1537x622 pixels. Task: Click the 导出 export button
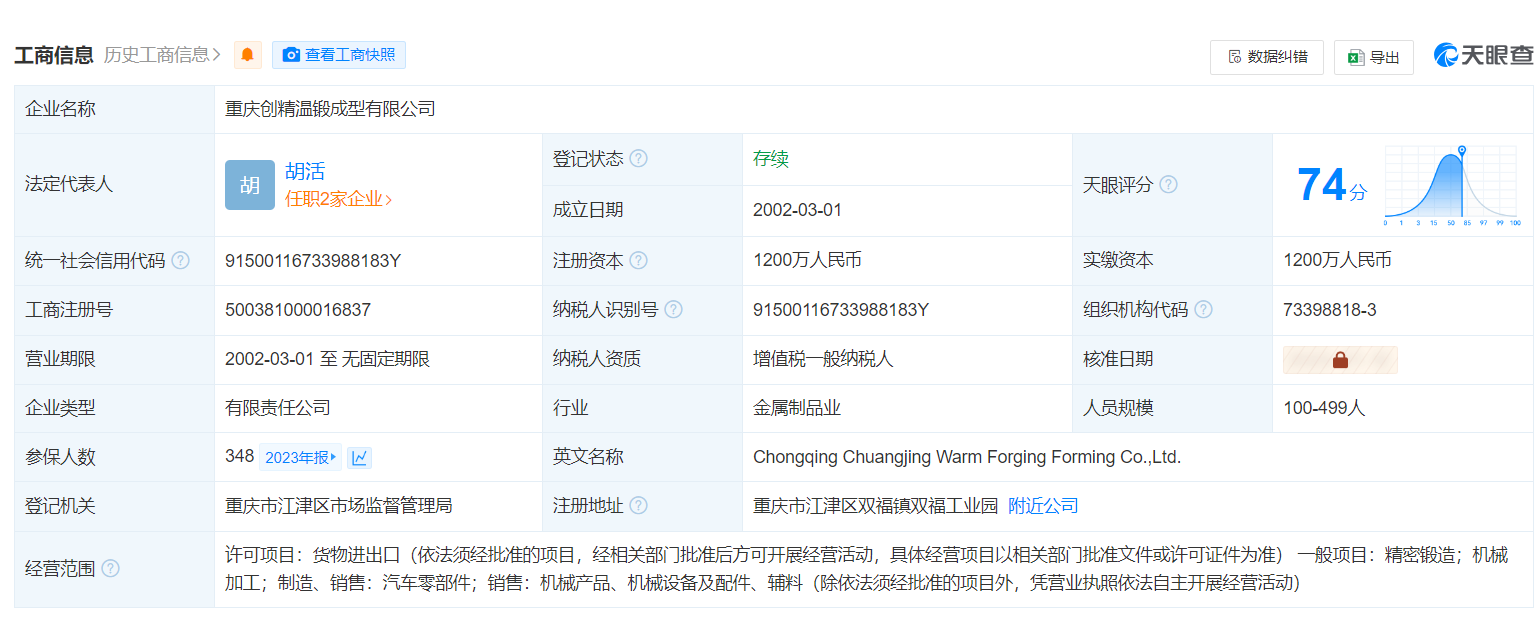[1374, 57]
